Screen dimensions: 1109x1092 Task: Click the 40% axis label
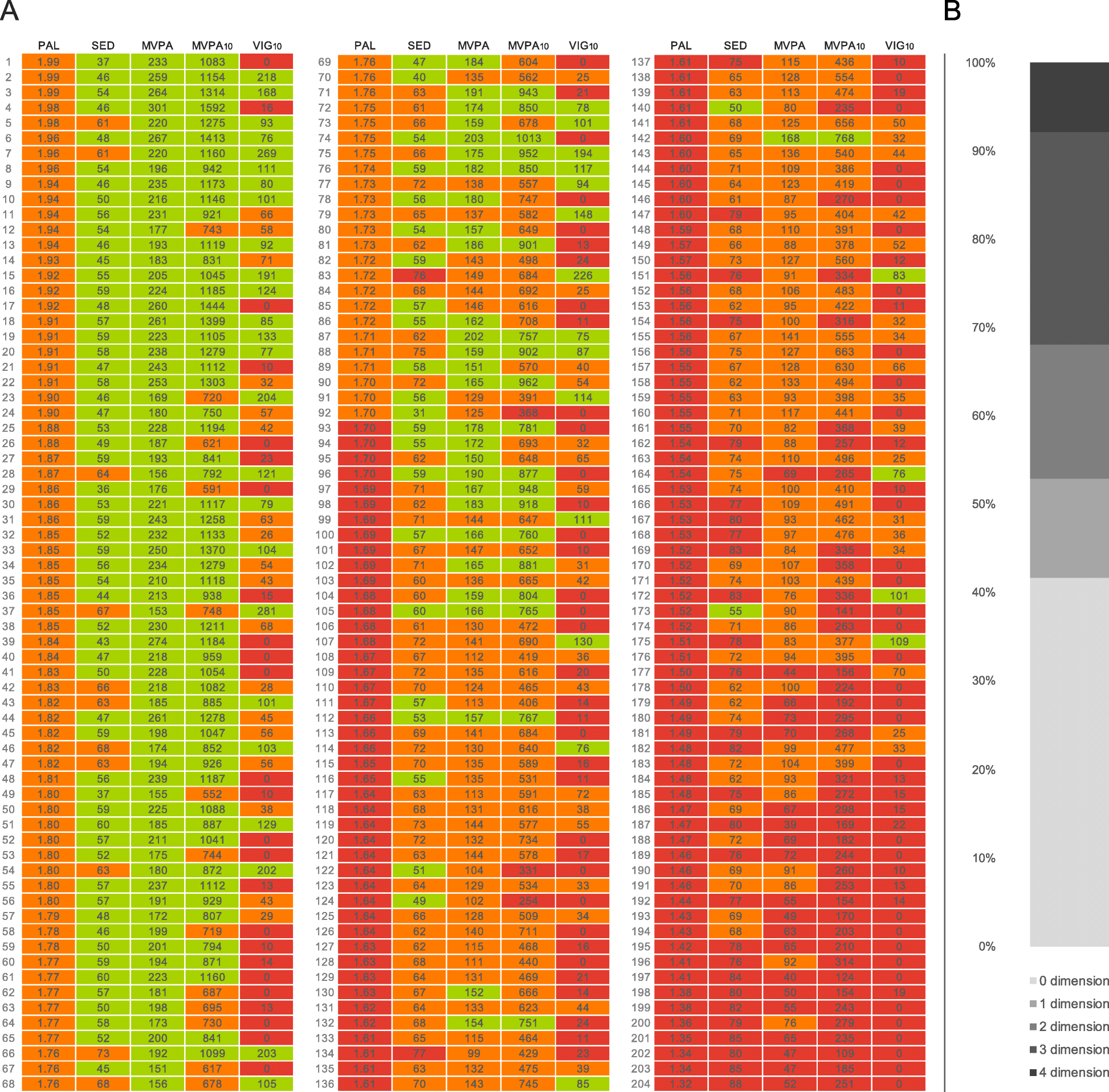[984, 593]
